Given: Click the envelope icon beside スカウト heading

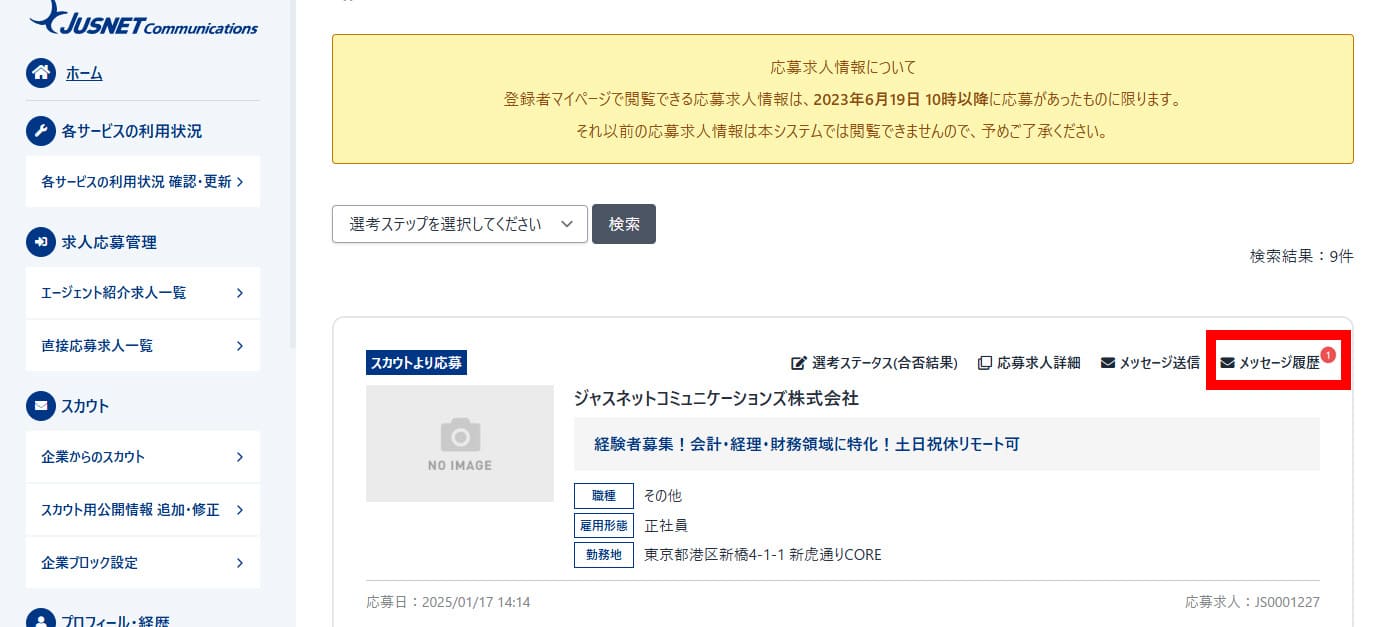Looking at the screenshot, I should pos(41,406).
